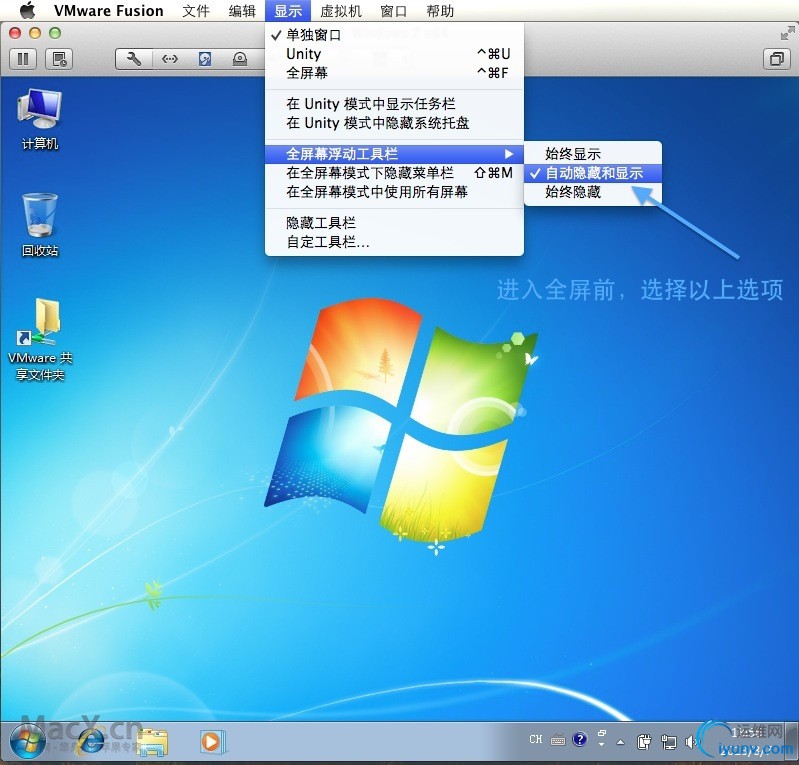Toggle 在全屏幕模式下隐藏菜单栏
Viewport: 799px width, 765px height.
(394, 173)
